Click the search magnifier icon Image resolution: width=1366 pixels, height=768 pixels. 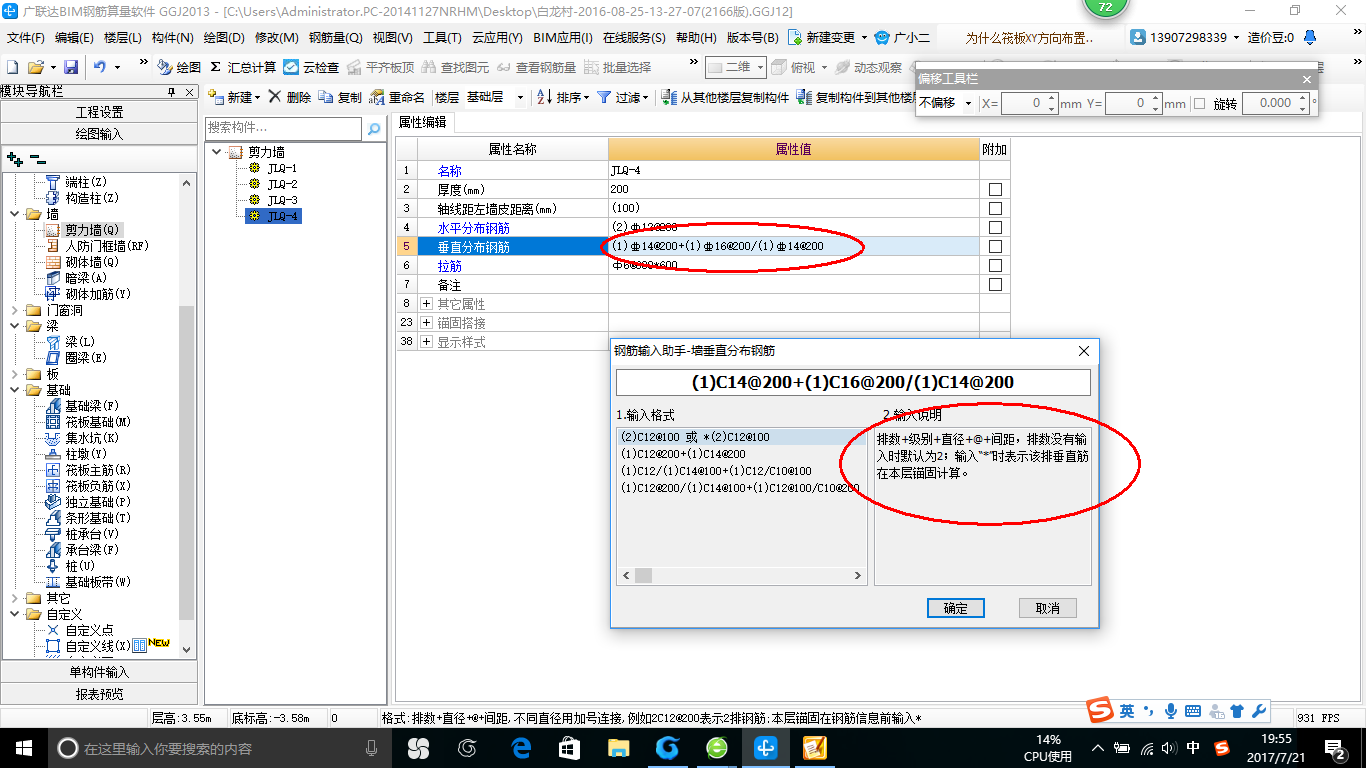(x=374, y=128)
